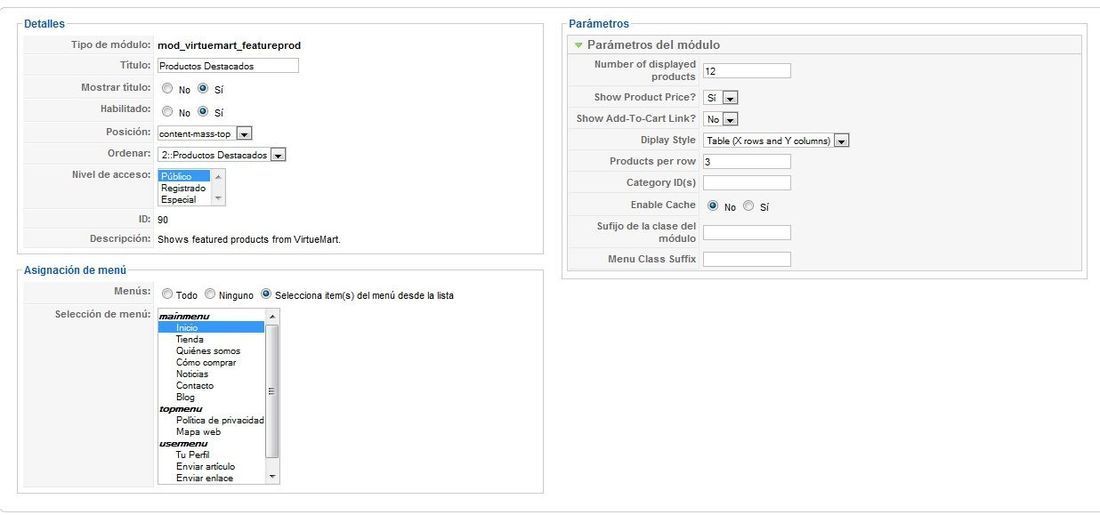Select 'Cómo comprar' in menu selection list
This screenshot has height=515, width=1100.
click(x=211, y=363)
